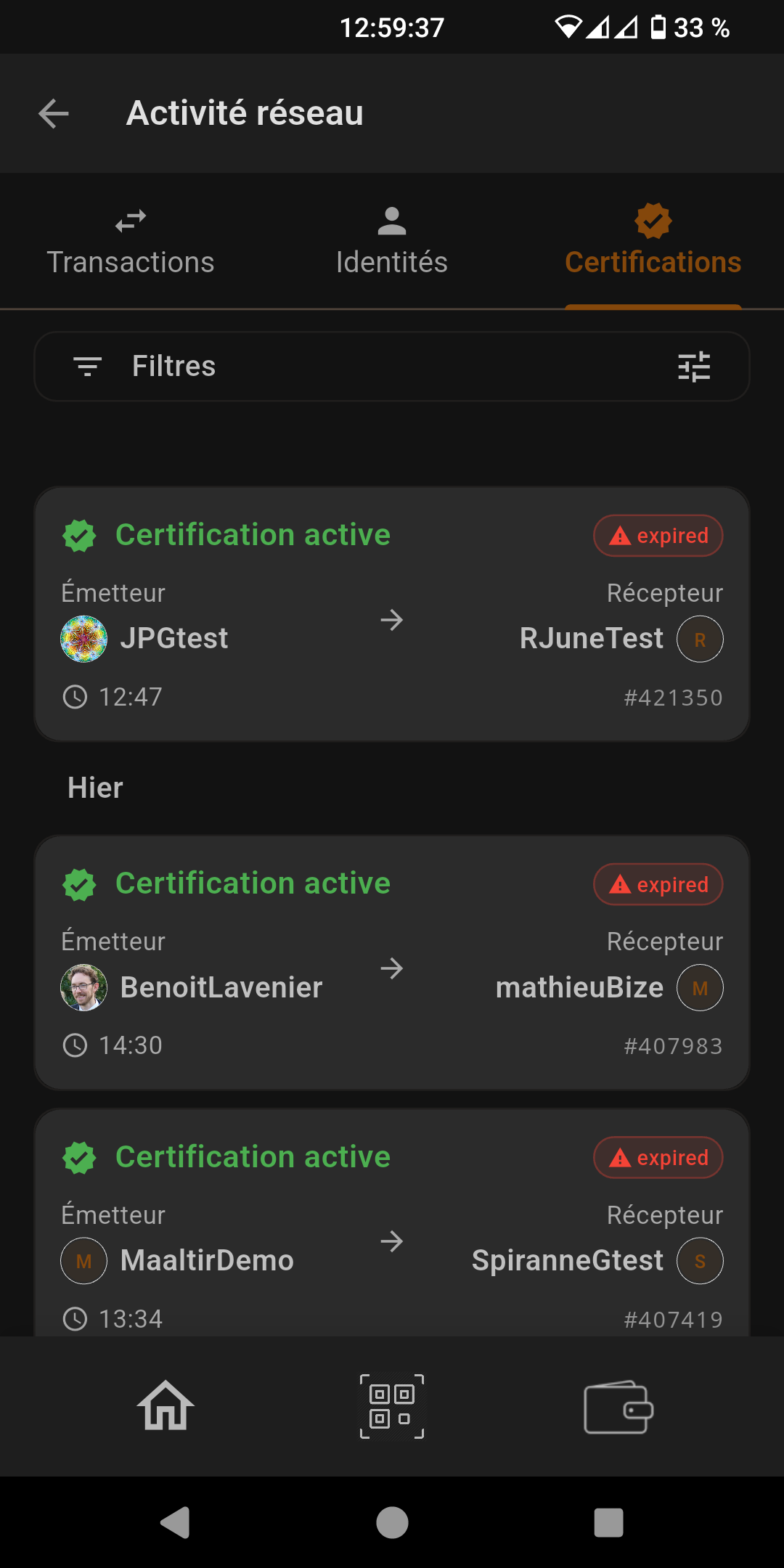Tap the R avatar next to RJuneTest
The height and width of the screenshot is (1568, 784).
tap(700, 639)
